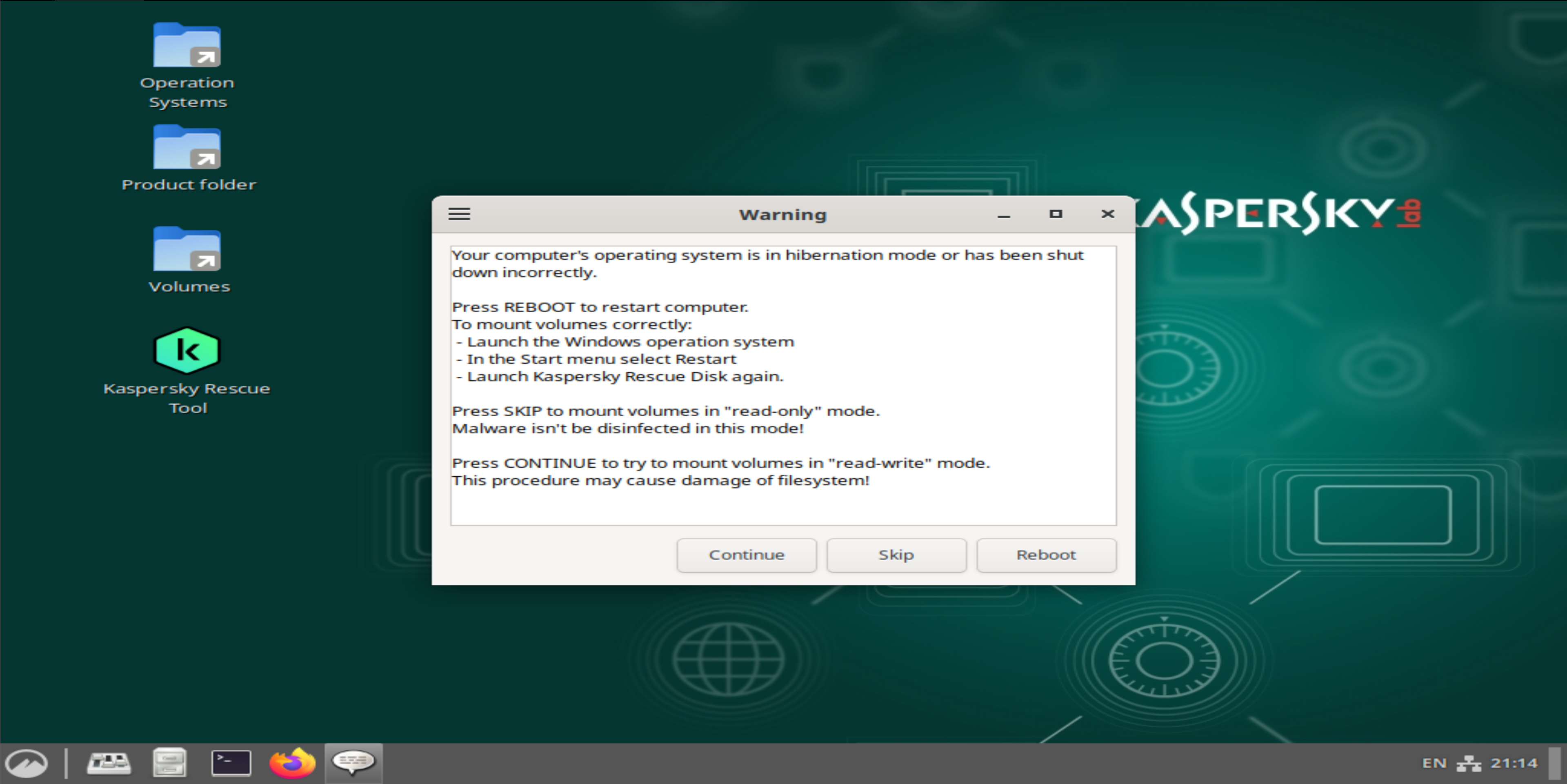Launch Kaspersky Rescue Tool from the desktop
This screenshot has height=784, width=1567.
pos(187,350)
